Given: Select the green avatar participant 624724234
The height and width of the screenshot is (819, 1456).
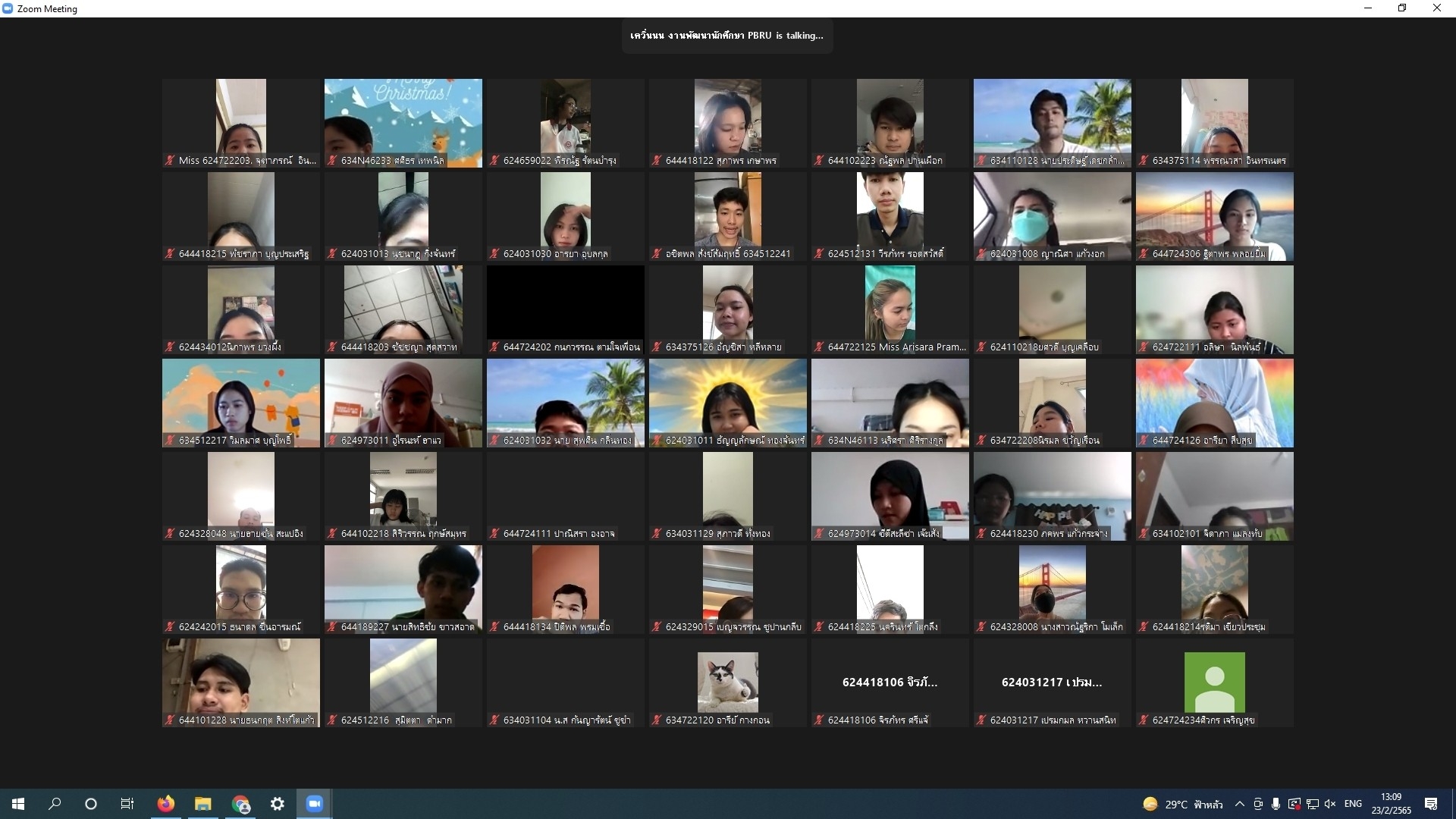Looking at the screenshot, I should (1214, 682).
